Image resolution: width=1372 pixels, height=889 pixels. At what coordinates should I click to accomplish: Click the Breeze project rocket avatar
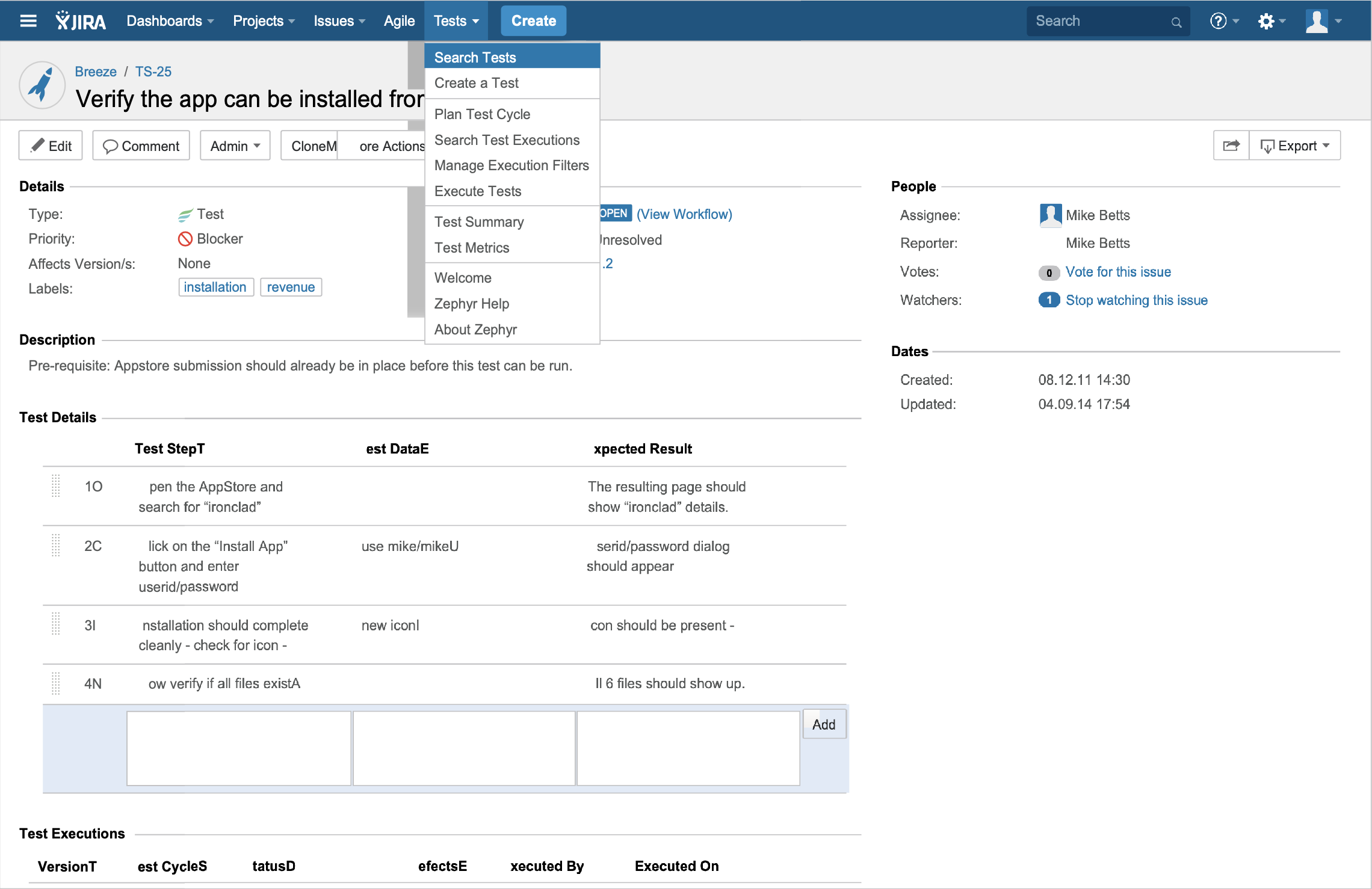click(42, 85)
